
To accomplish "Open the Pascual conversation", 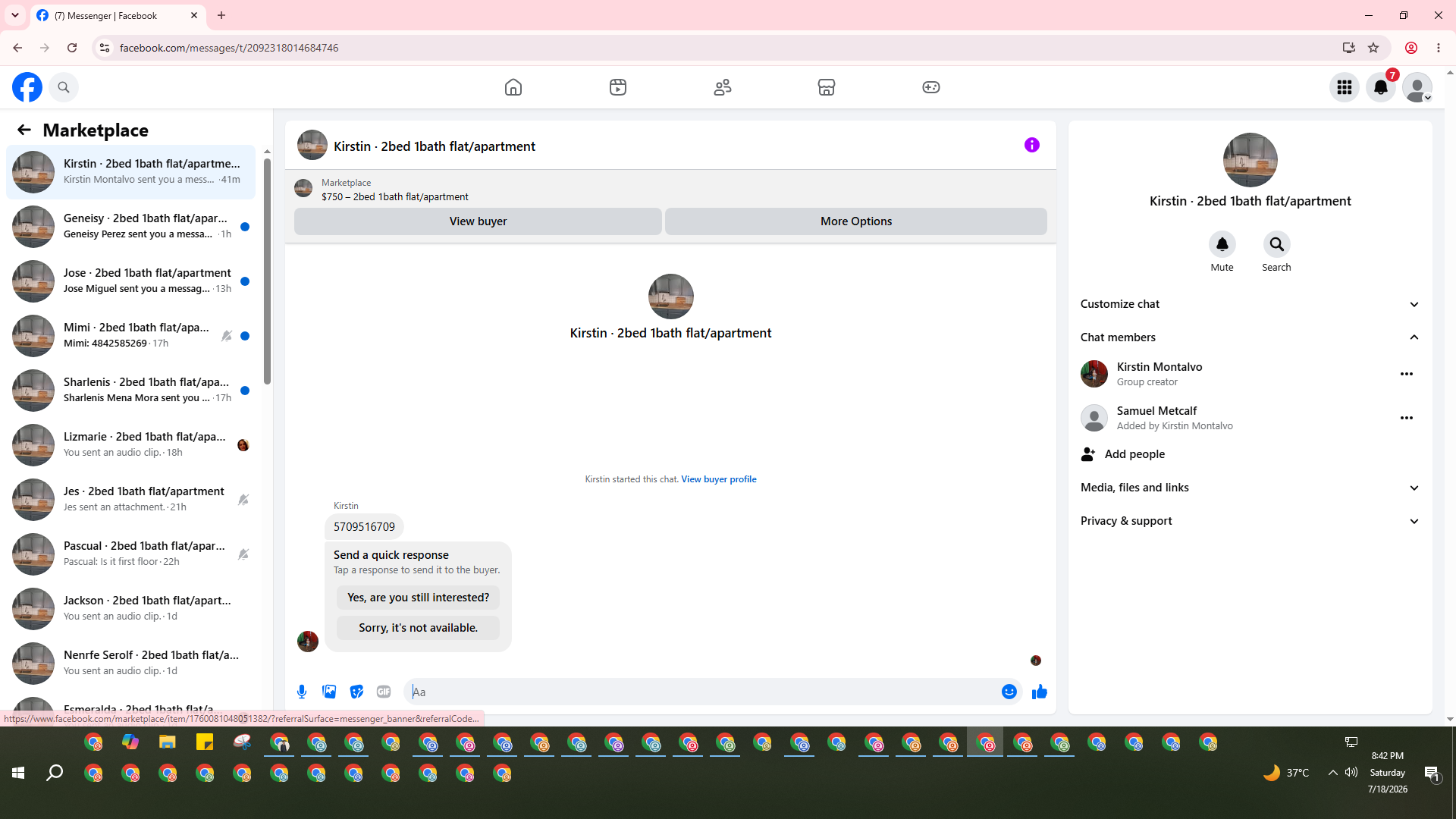I will pos(130,554).
